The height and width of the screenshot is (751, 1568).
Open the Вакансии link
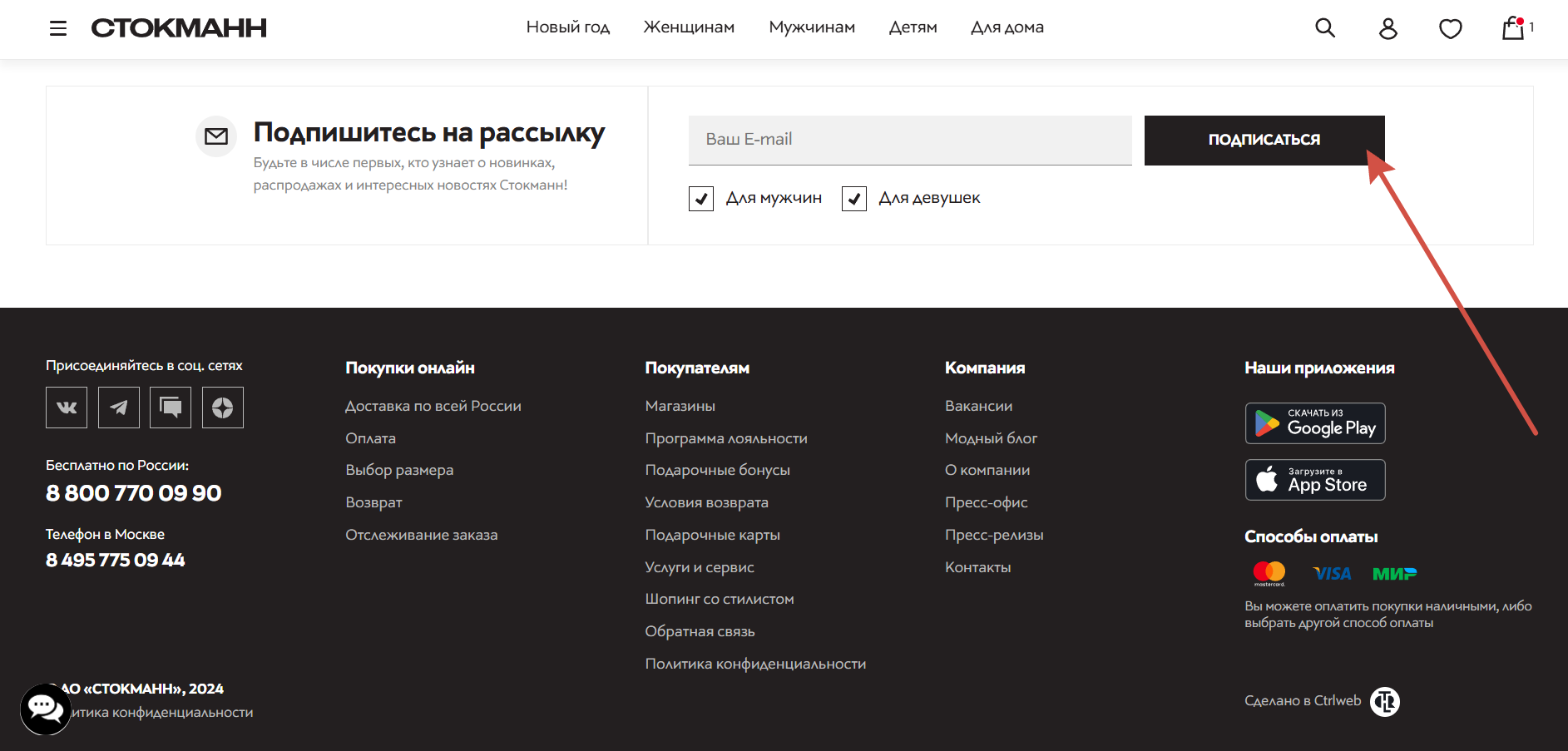(979, 406)
